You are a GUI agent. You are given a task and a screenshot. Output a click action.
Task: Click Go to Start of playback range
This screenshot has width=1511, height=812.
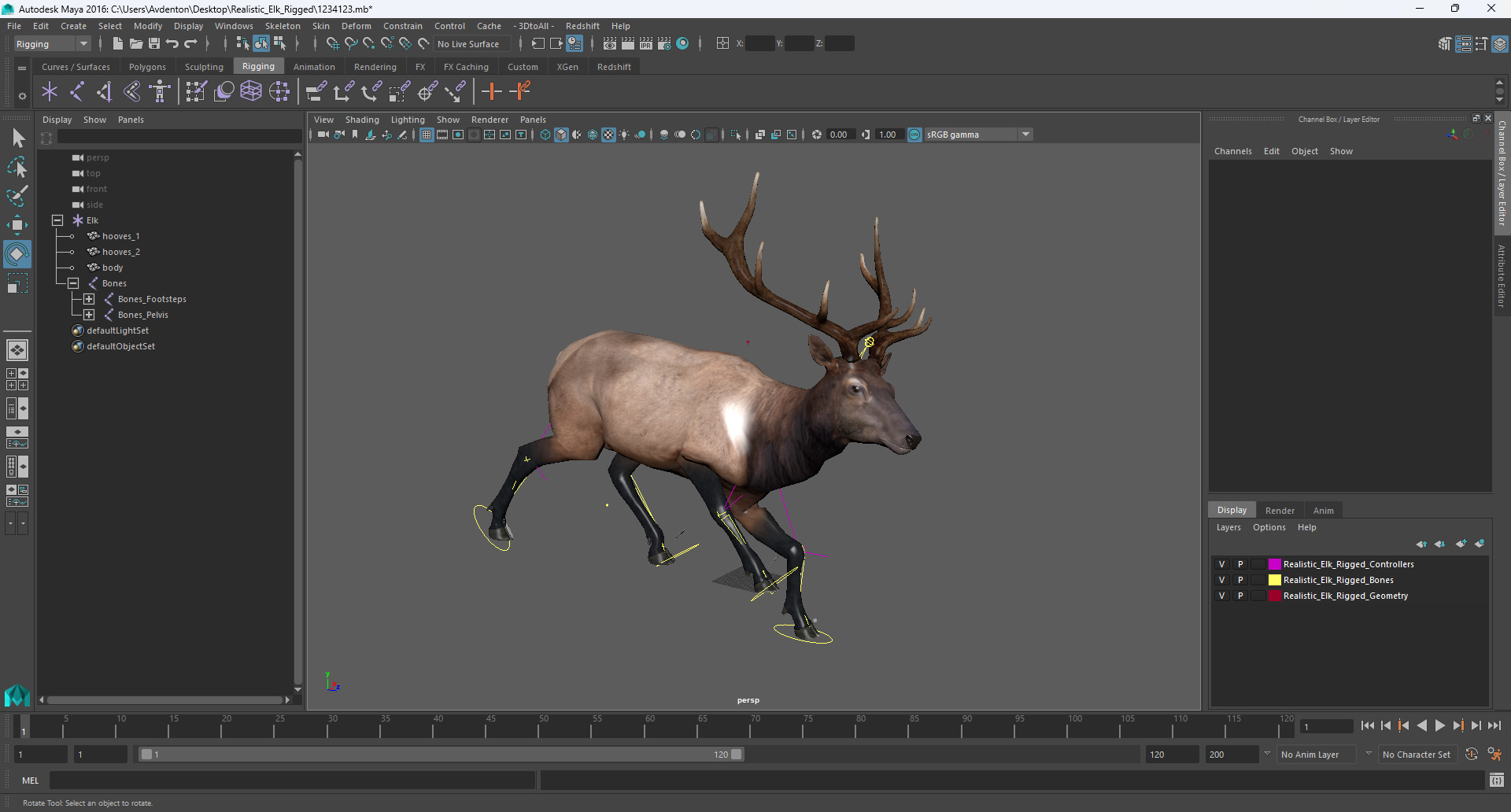pyautogui.click(x=1367, y=726)
